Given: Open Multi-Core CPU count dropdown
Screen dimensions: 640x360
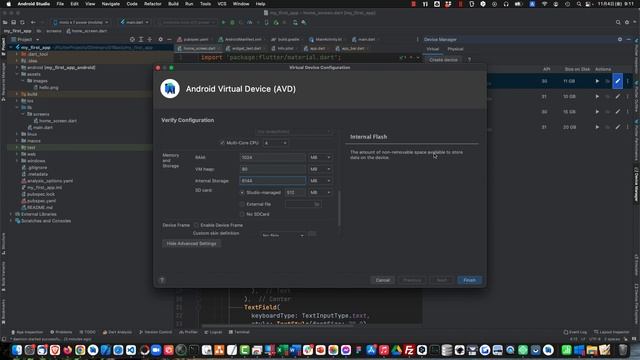Looking at the screenshot, I should point(276,143).
